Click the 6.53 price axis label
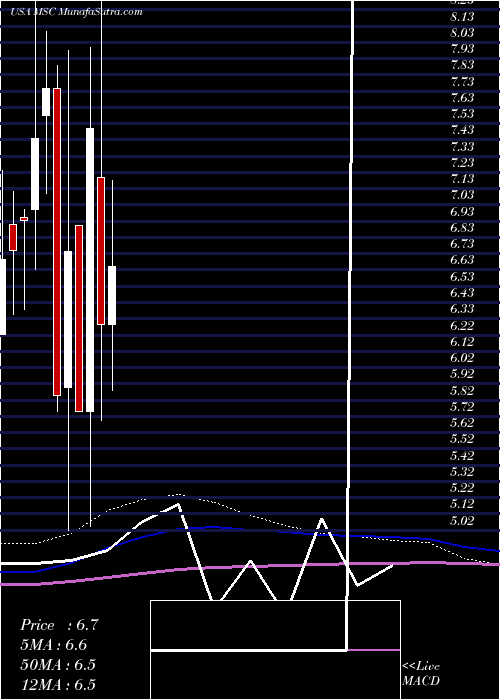 463,277
